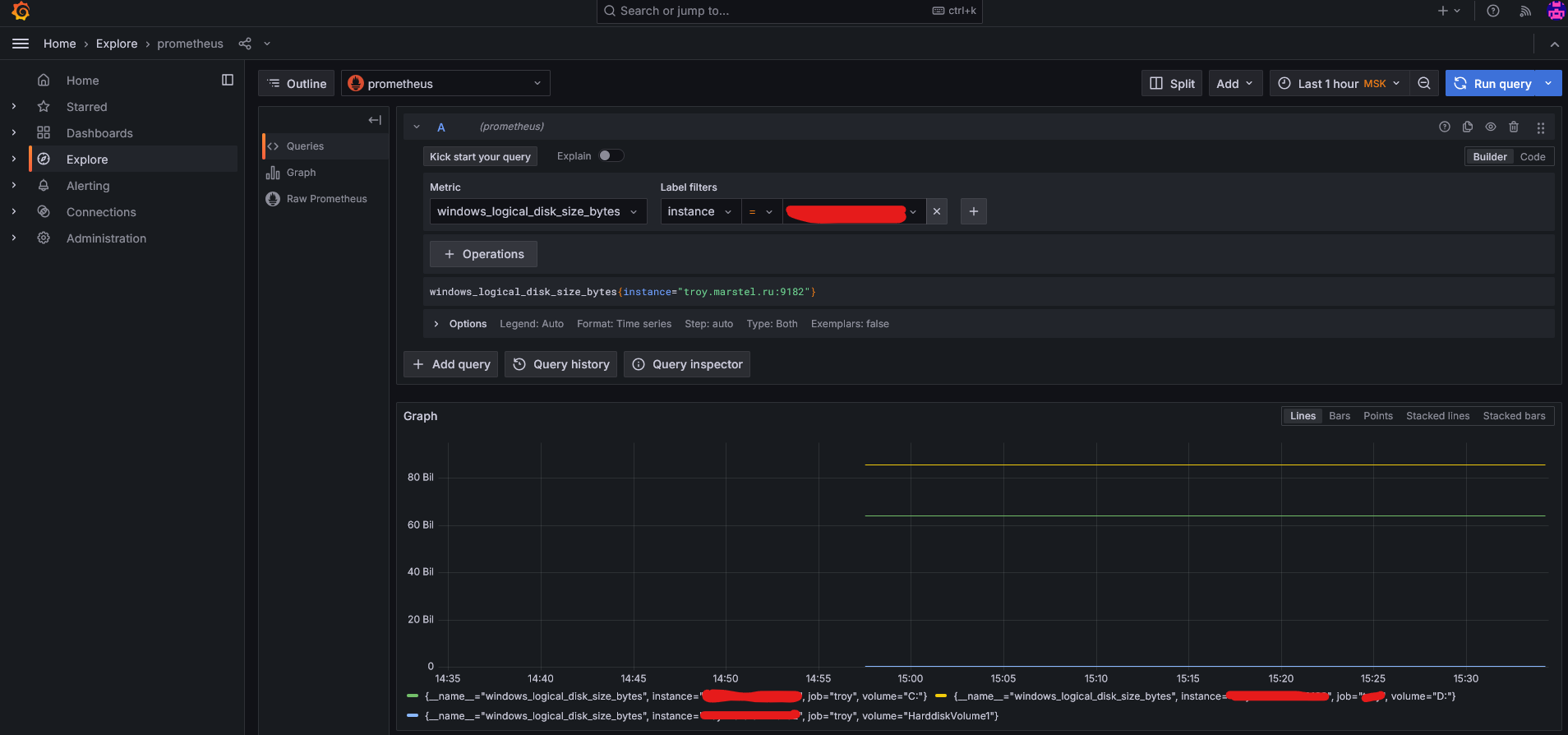This screenshot has height=735, width=1568.
Task: Expand the Starred sidebar section
Action: [14, 107]
